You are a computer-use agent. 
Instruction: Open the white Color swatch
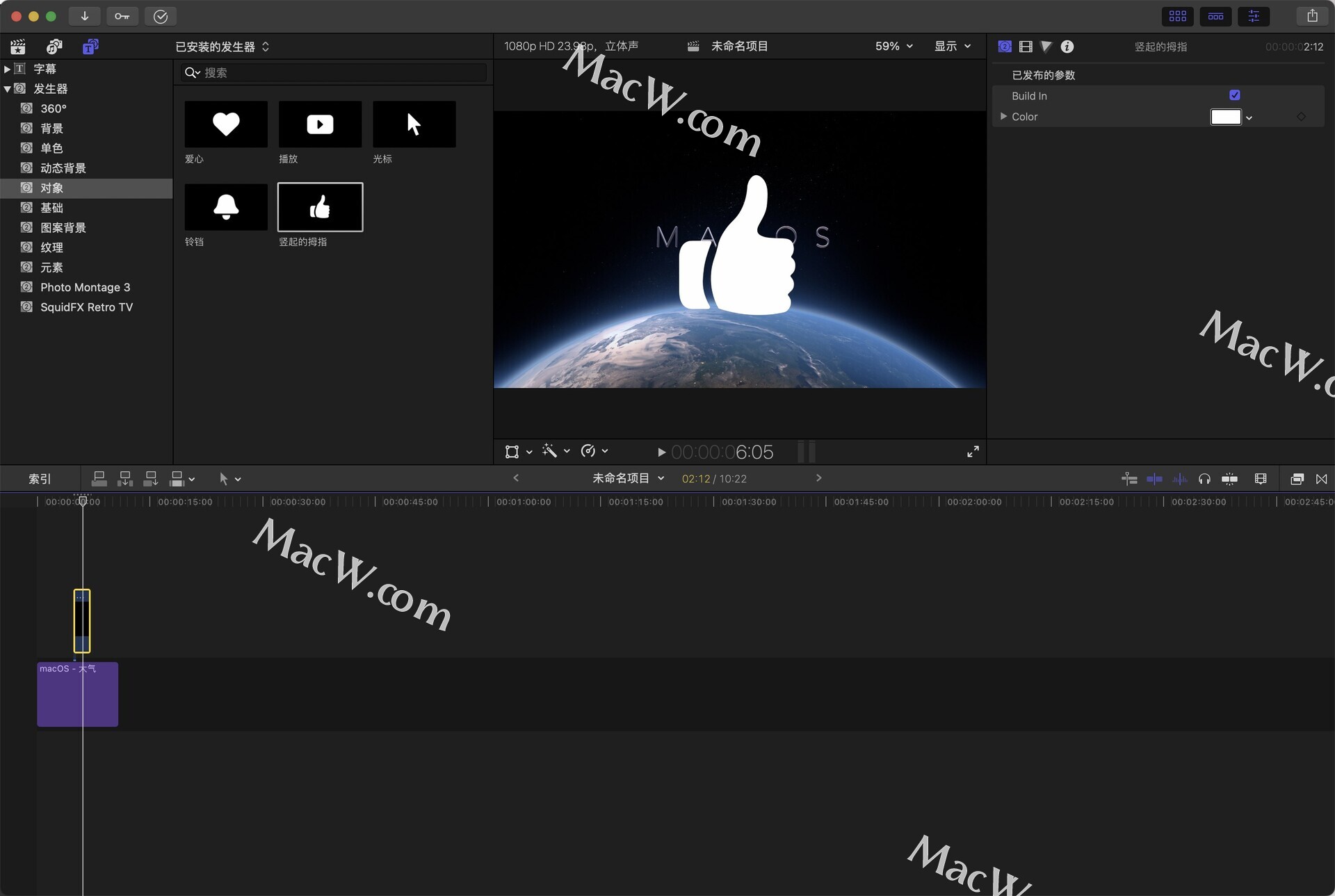point(1225,117)
